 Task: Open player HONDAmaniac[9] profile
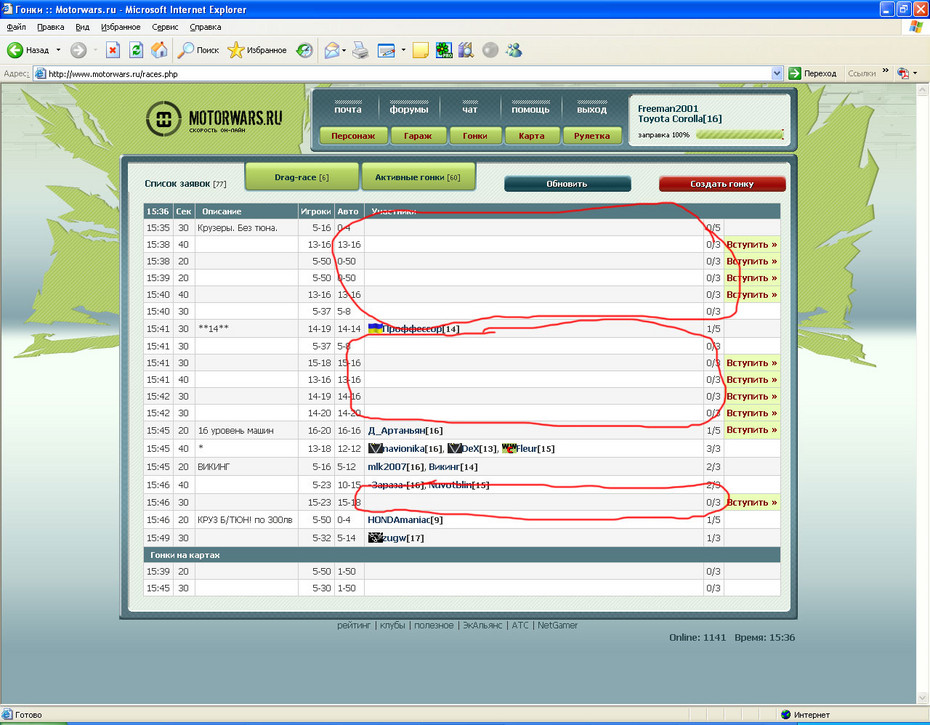click(405, 520)
